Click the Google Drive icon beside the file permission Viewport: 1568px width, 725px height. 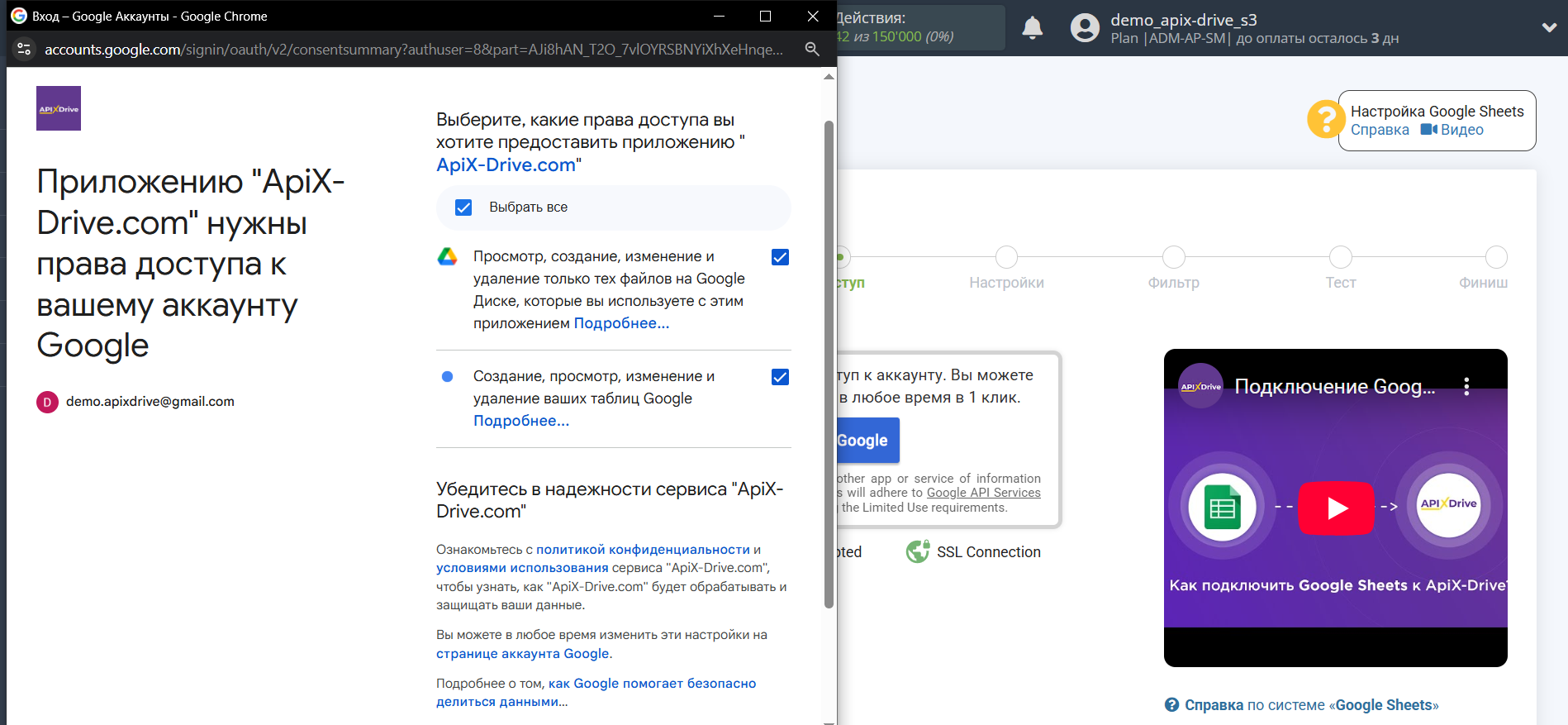coord(447,257)
